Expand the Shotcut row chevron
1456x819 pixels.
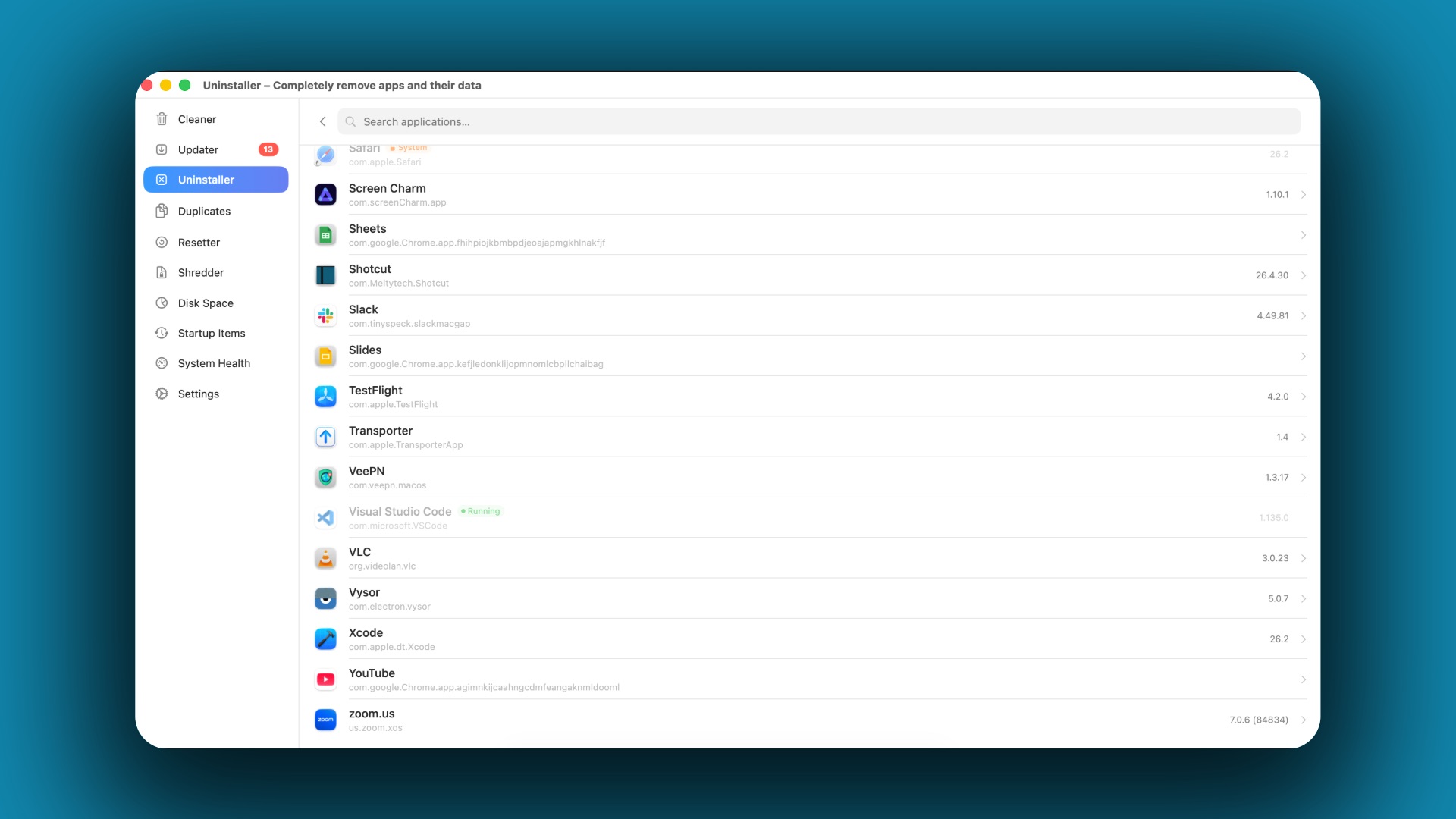1303,275
